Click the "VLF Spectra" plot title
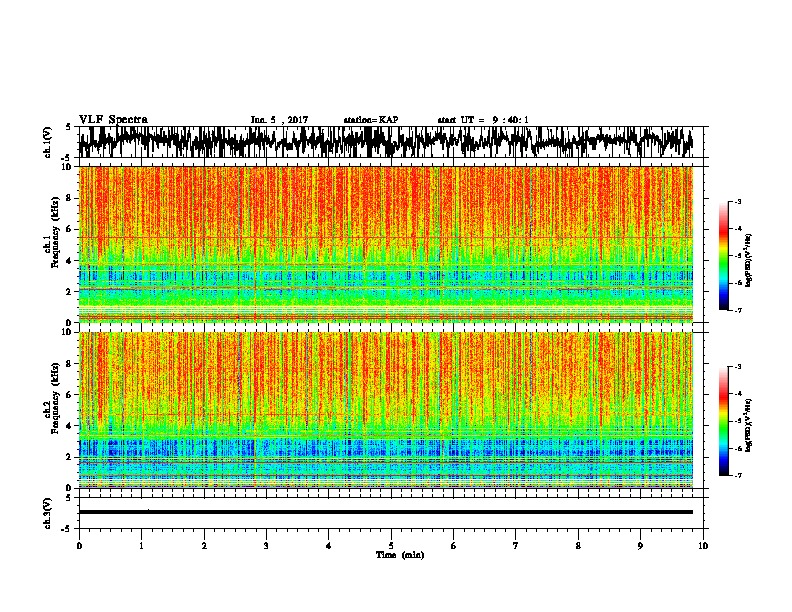 pos(113,120)
